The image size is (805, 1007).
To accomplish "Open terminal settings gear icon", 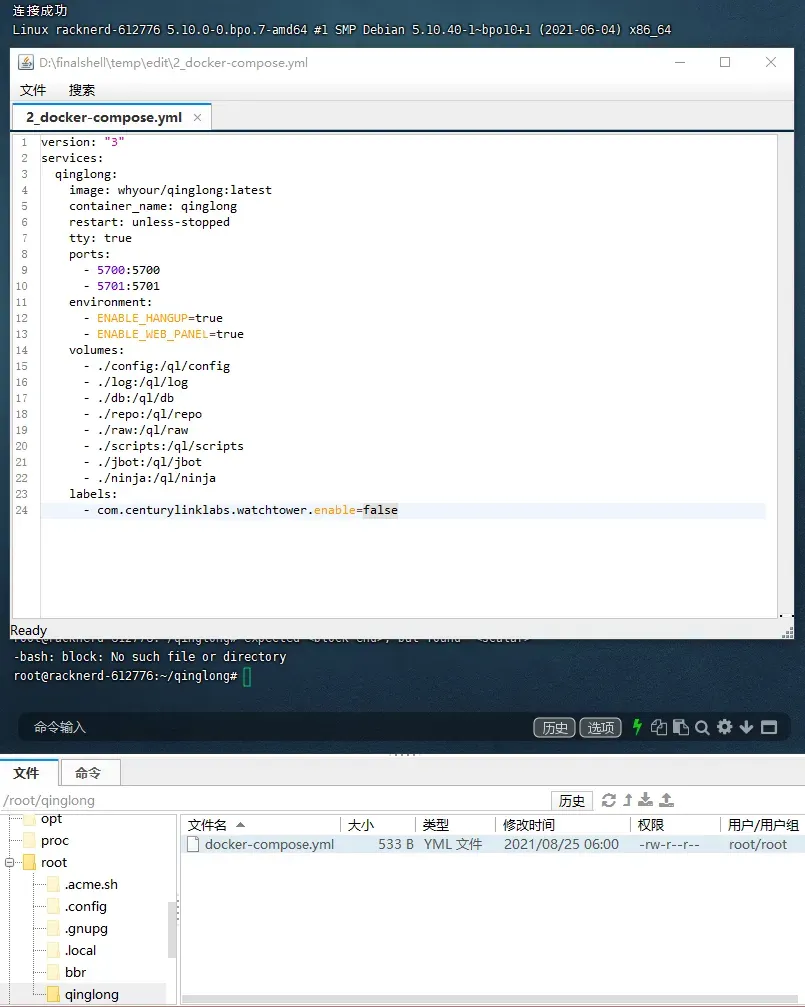I will 725,727.
